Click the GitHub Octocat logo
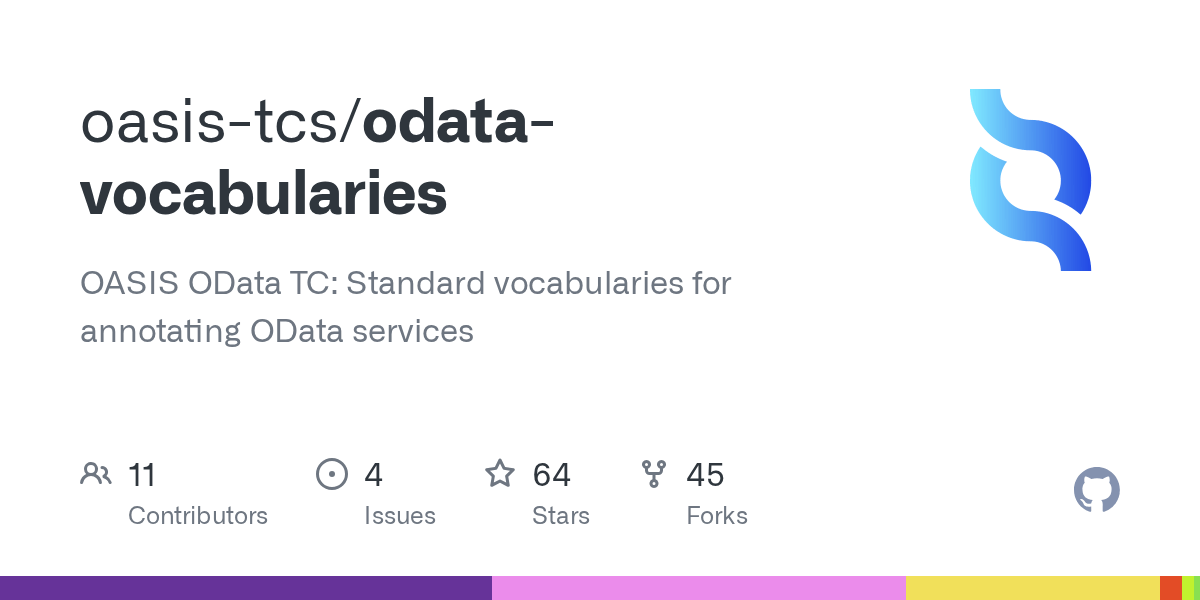Screen dimensions: 1200x600 [x=1097, y=491]
